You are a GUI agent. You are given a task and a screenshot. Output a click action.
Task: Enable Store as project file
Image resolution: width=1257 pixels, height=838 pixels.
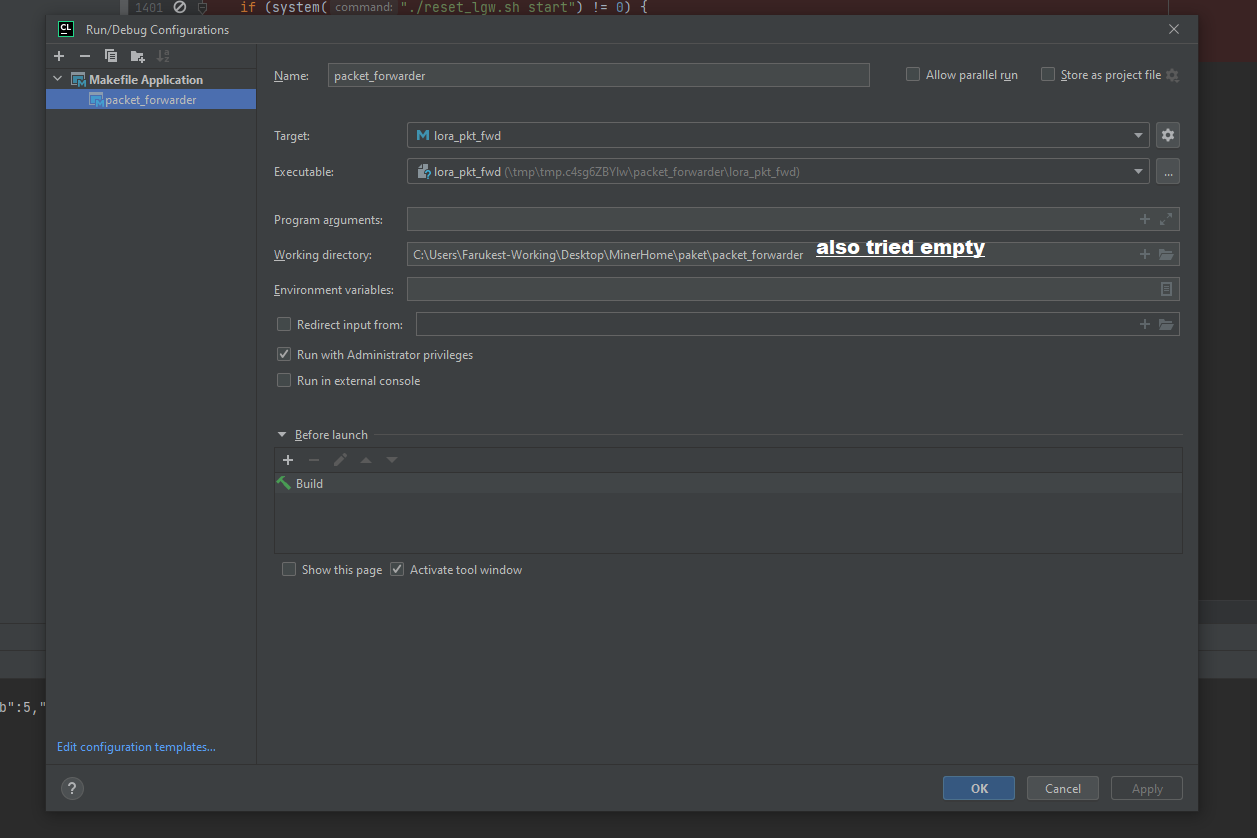point(1048,75)
